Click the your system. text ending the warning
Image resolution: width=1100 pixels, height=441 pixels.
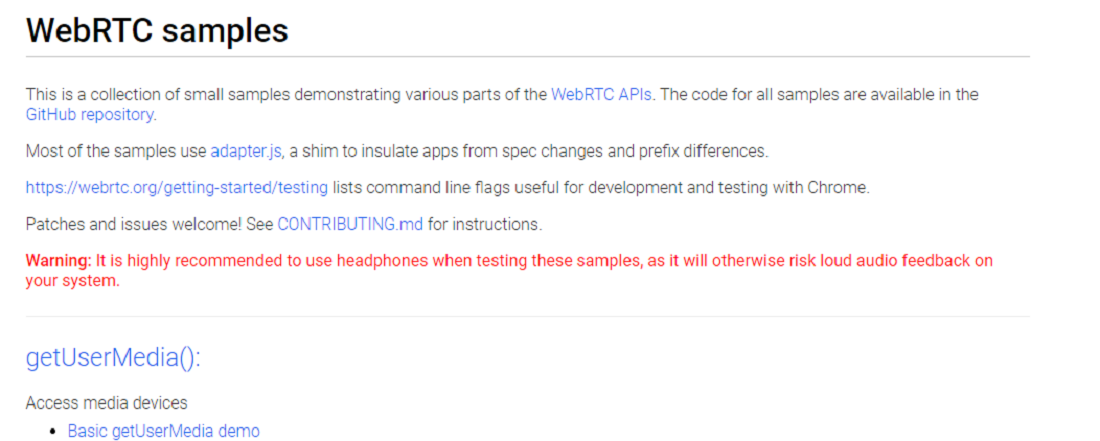[73, 281]
